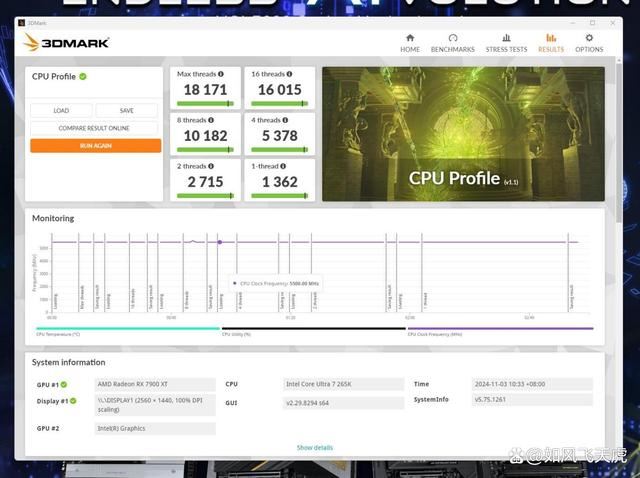Click the 8 threads score 10 182

tap(205, 136)
